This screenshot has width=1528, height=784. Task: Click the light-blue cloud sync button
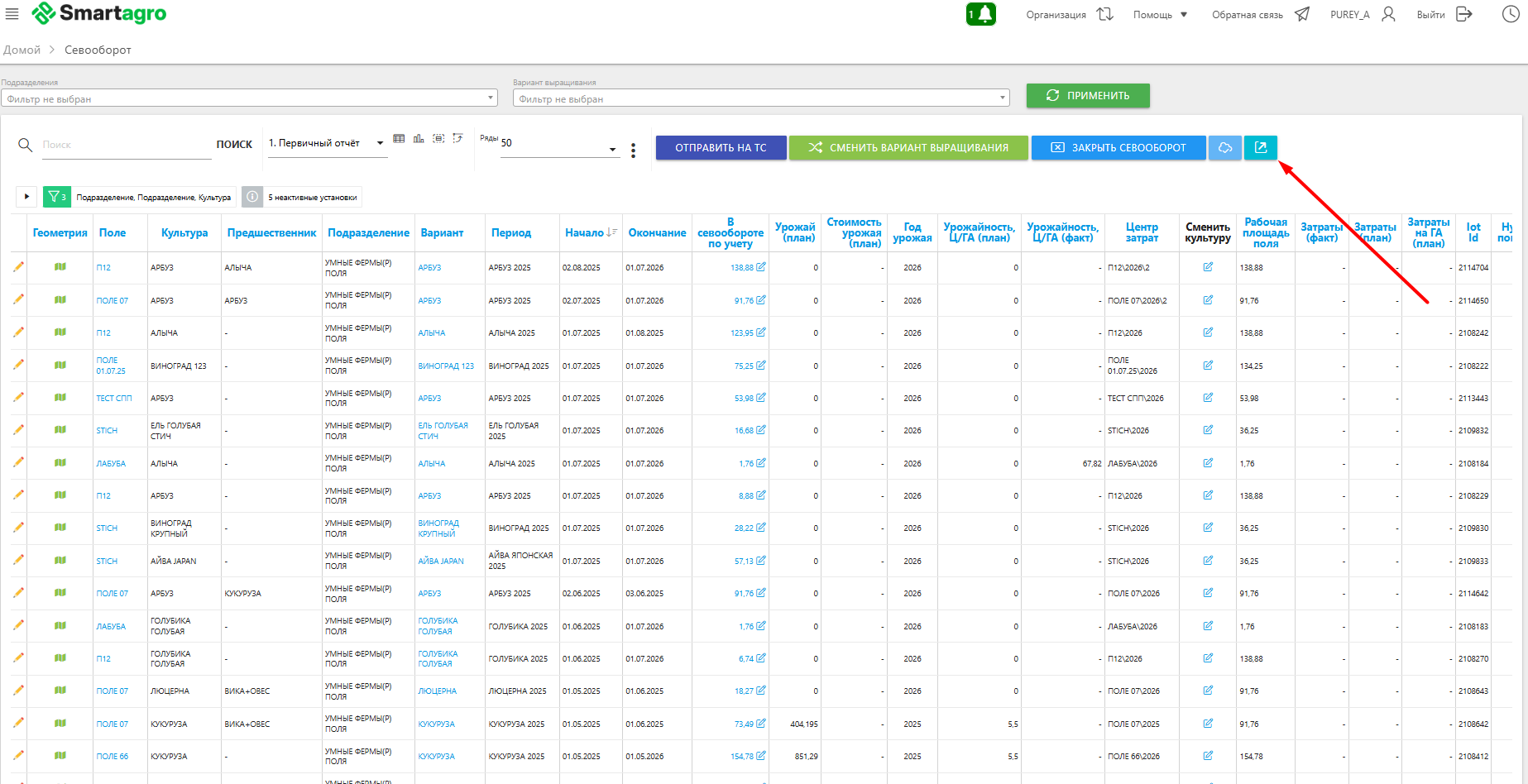click(1225, 147)
